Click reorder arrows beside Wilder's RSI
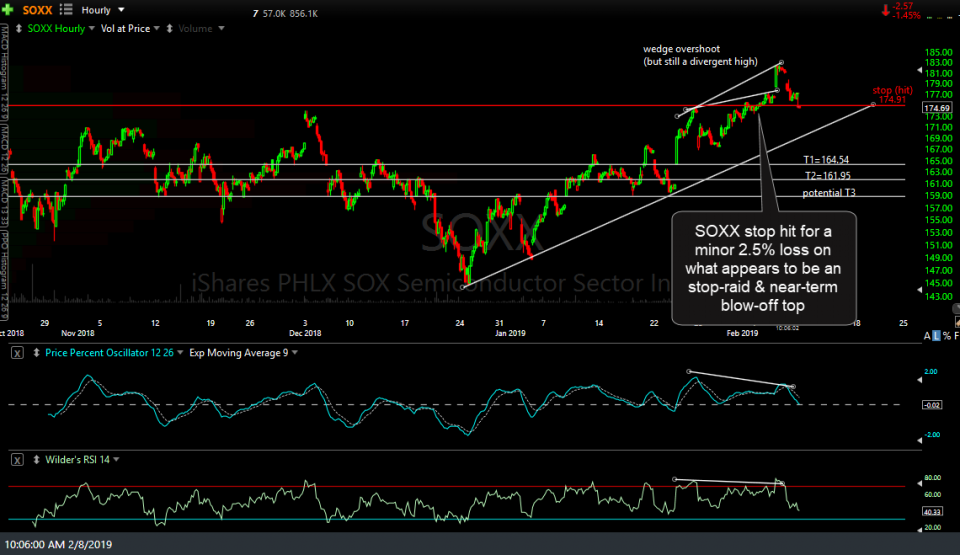Image resolution: width=960 pixels, height=555 pixels. (x=36, y=459)
